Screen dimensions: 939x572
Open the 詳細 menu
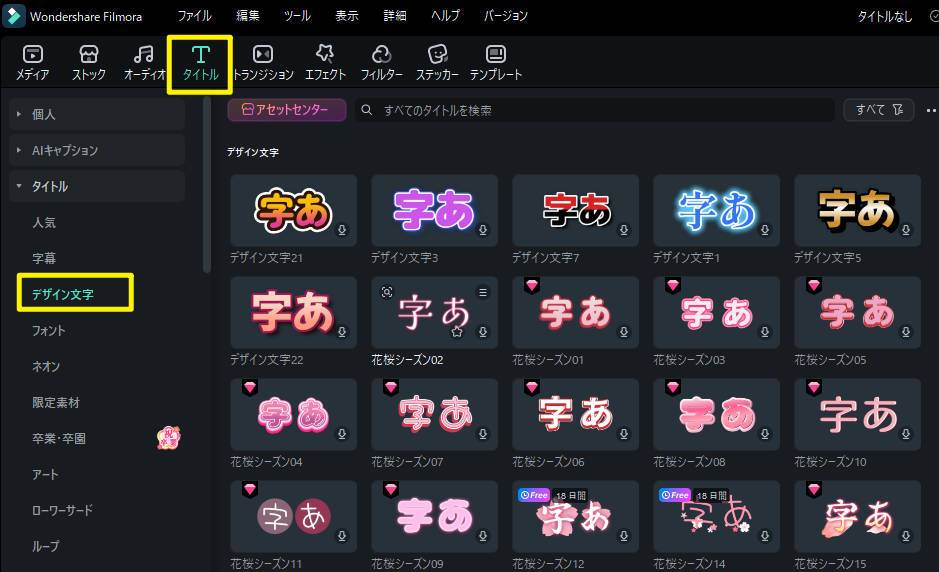pos(395,16)
